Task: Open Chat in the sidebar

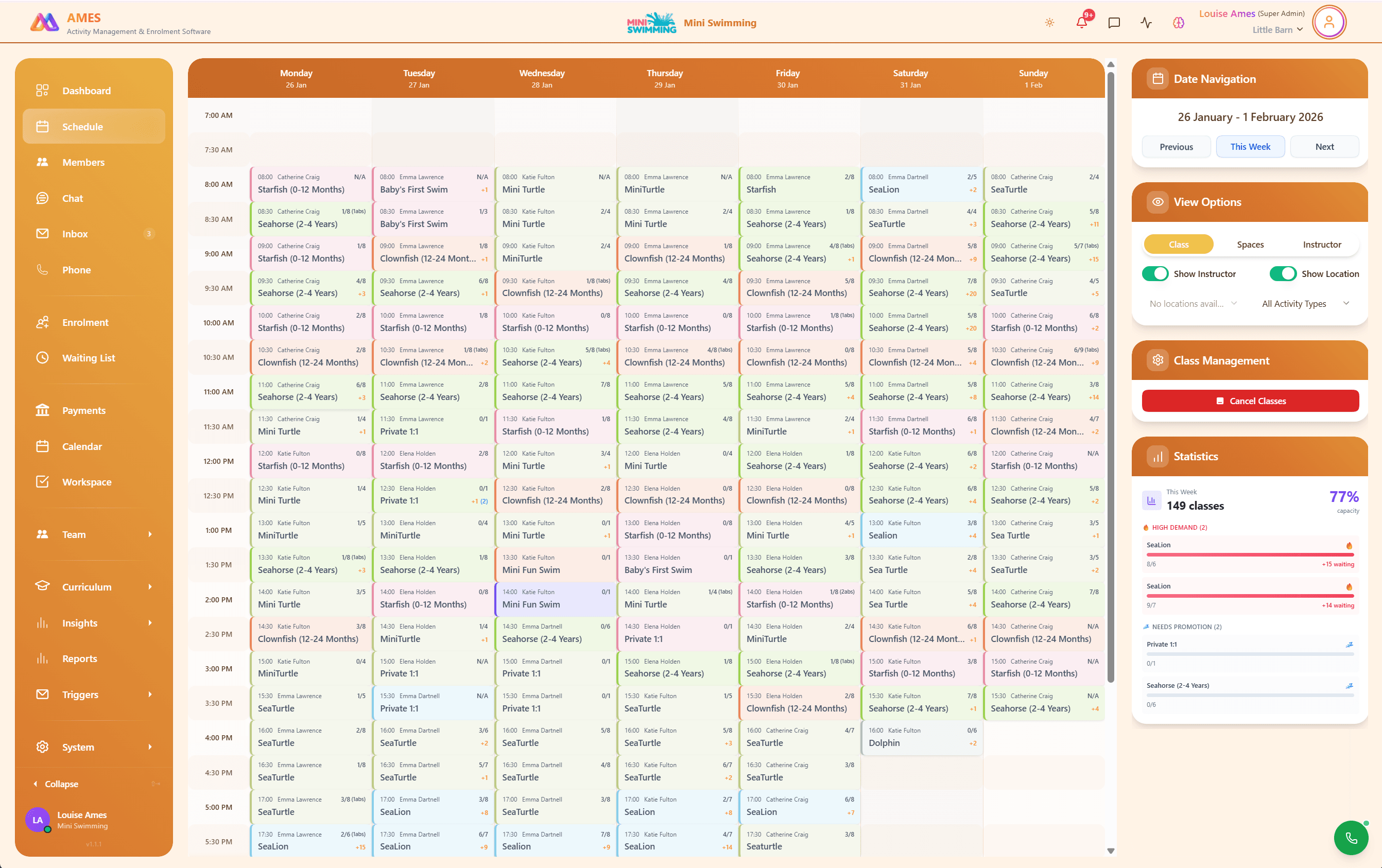Action: pos(94,198)
